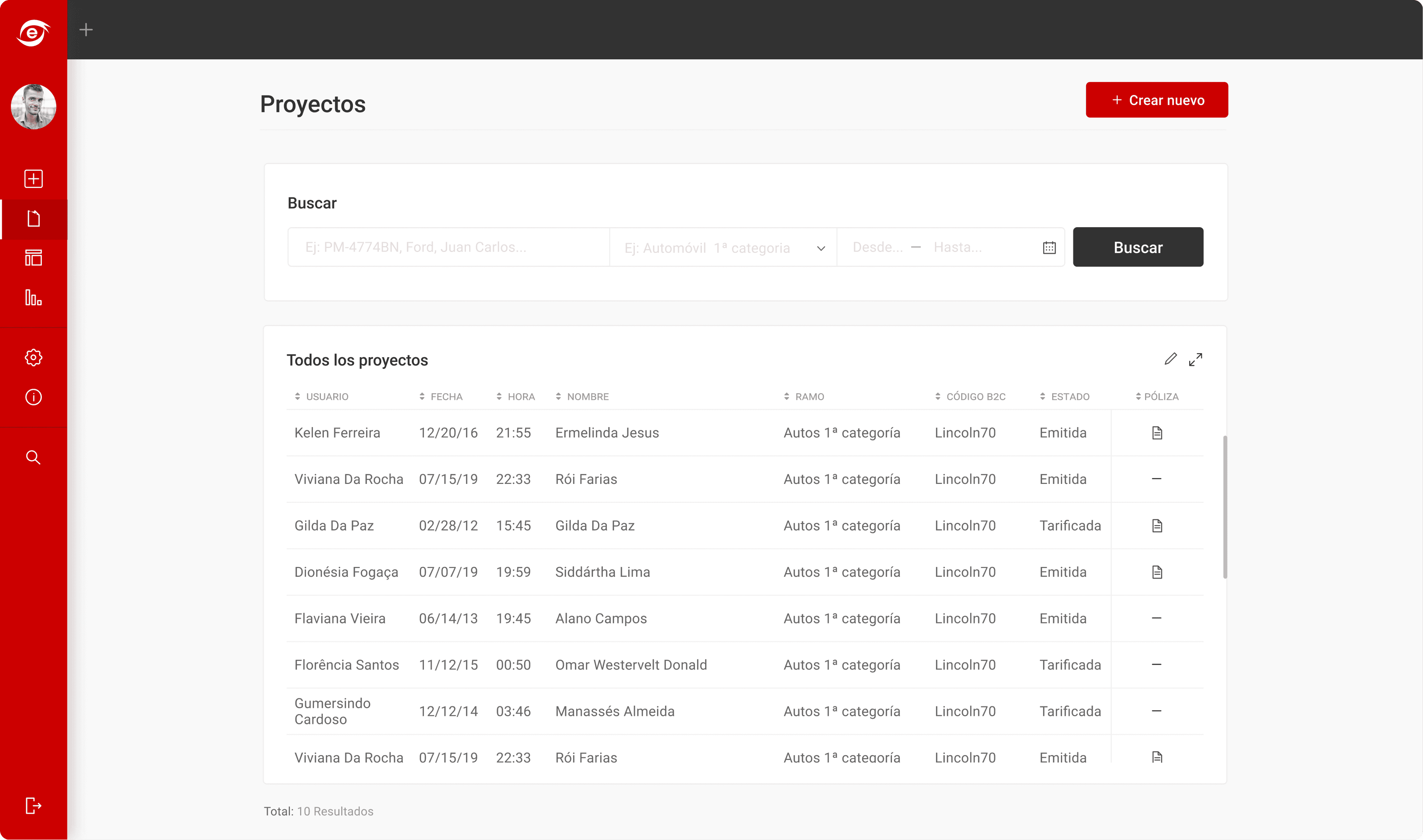This screenshot has height=840, width=1423.
Task: Open the layout templates sidebar icon
Action: tap(33, 258)
